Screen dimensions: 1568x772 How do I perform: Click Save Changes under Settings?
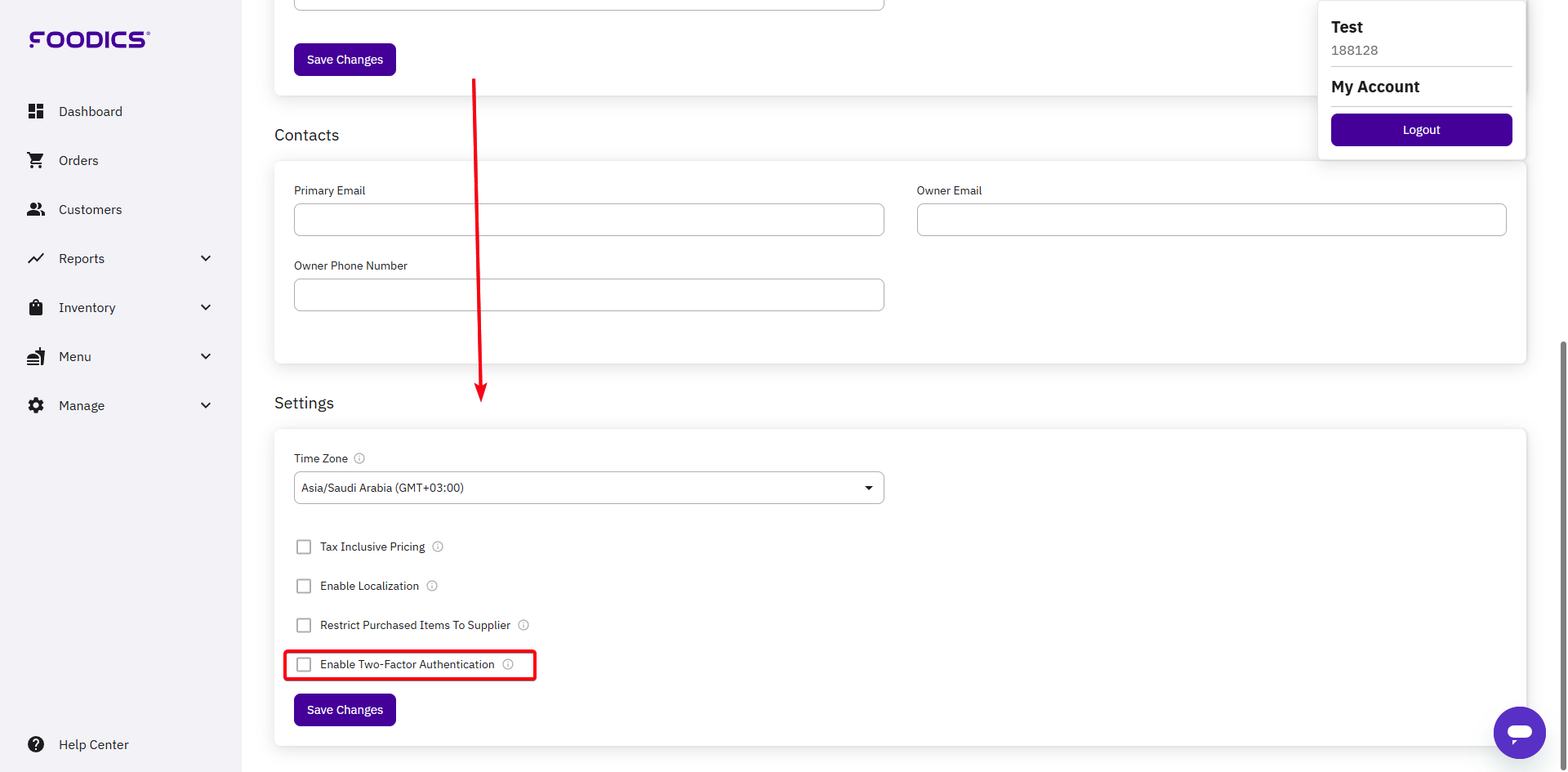(x=344, y=709)
